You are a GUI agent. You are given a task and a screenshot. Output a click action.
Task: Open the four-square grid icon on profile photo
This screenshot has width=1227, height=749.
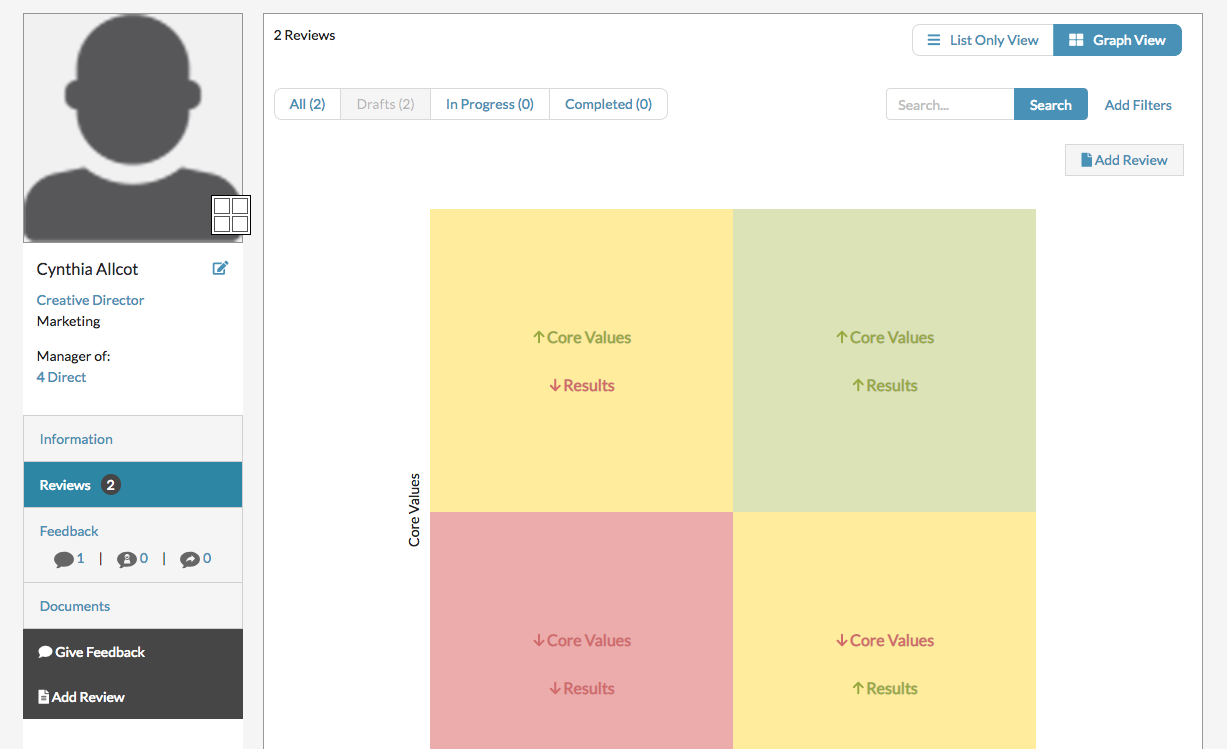(x=231, y=215)
